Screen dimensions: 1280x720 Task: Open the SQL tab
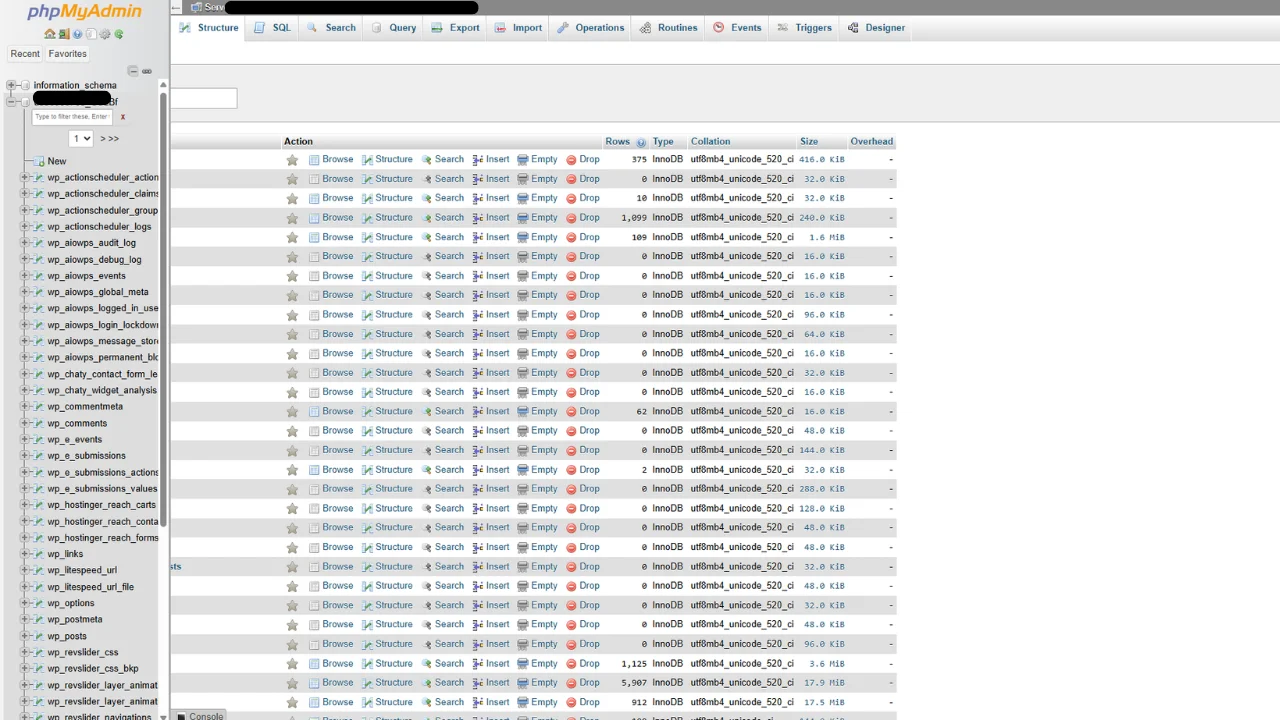pyautogui.click(x=273, y=28)
